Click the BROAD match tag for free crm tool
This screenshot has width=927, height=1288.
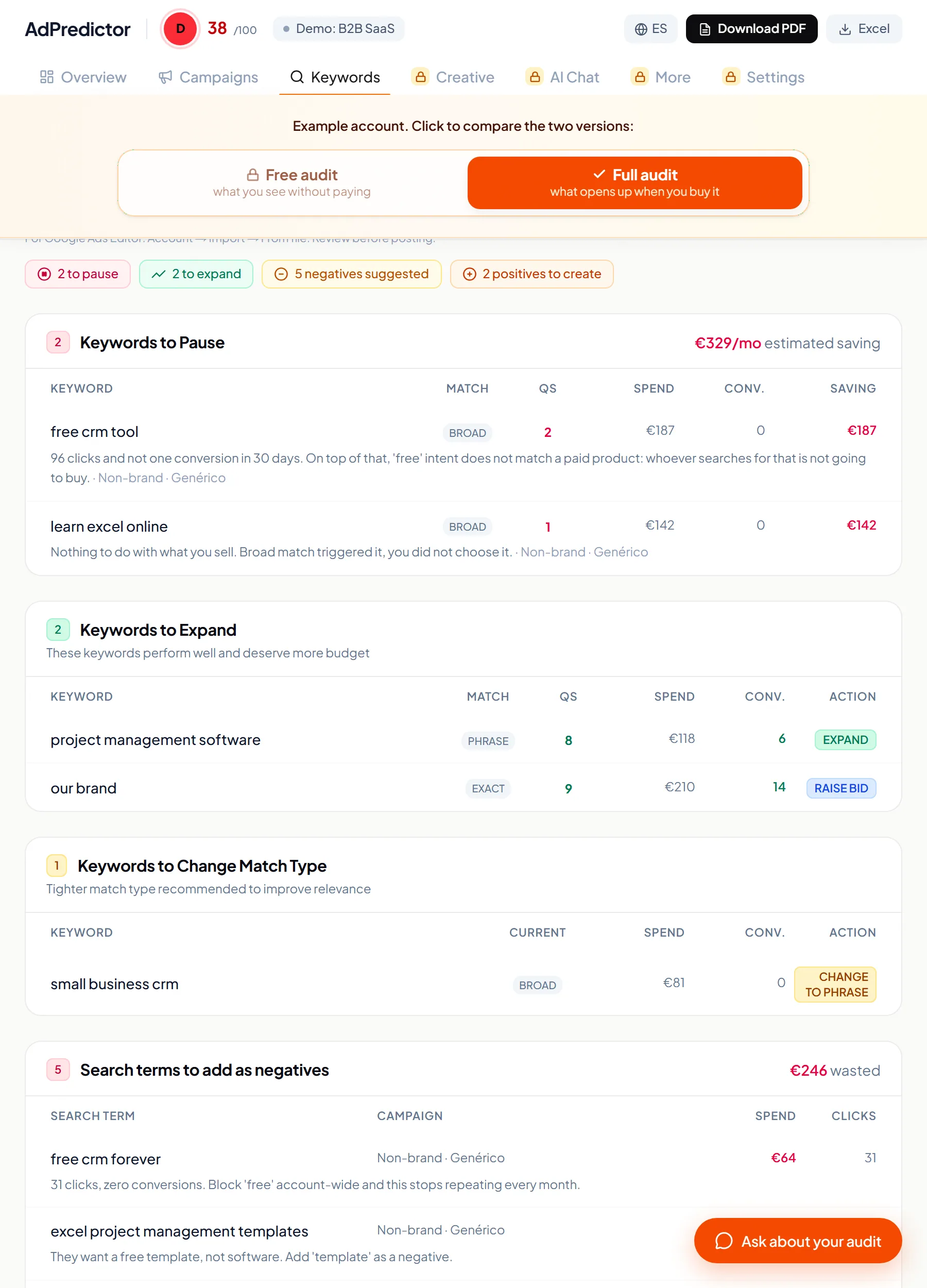point(467,433)
